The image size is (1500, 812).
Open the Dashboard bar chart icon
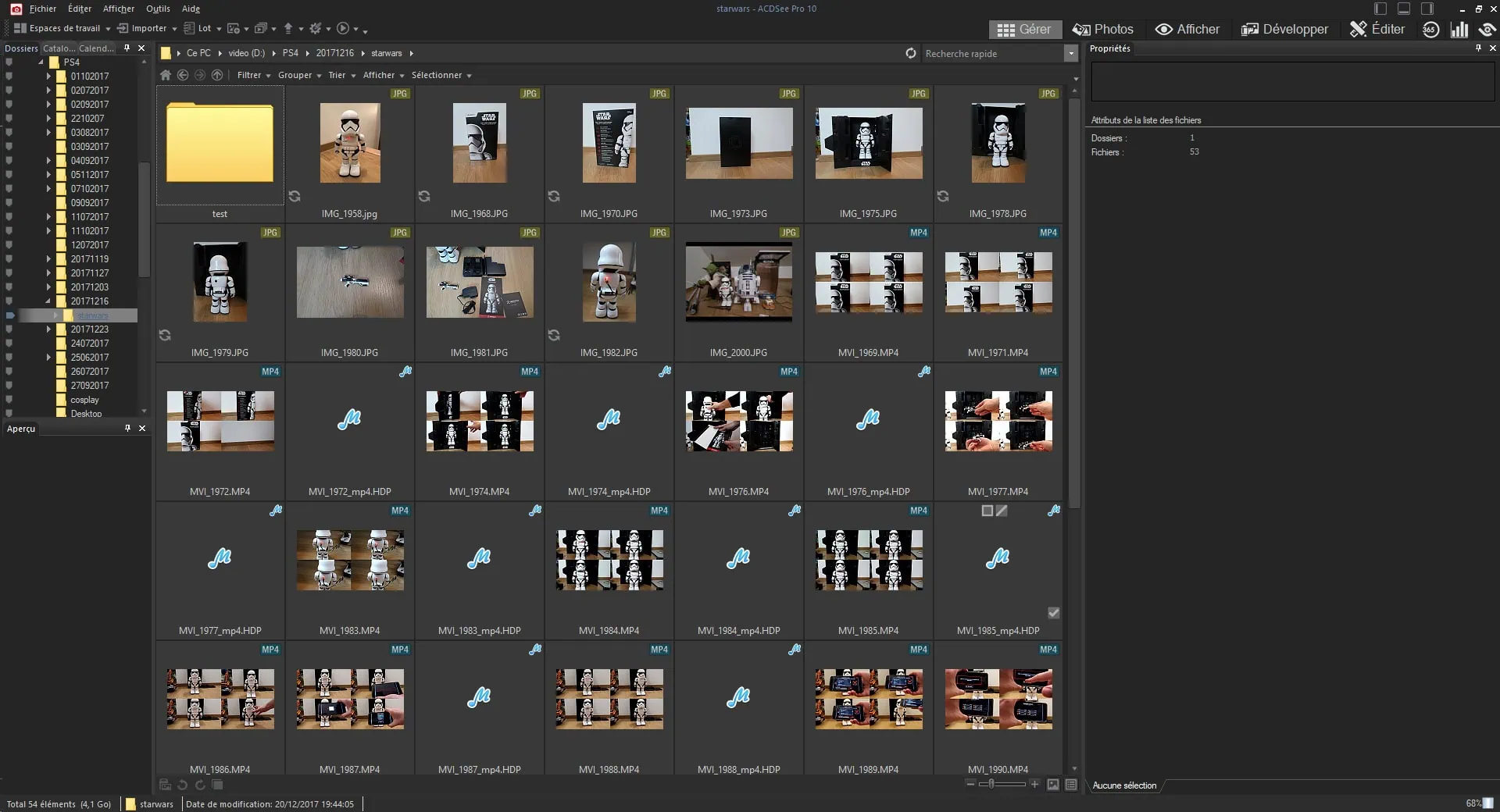pyautogui.click(x=1459, y=30)
